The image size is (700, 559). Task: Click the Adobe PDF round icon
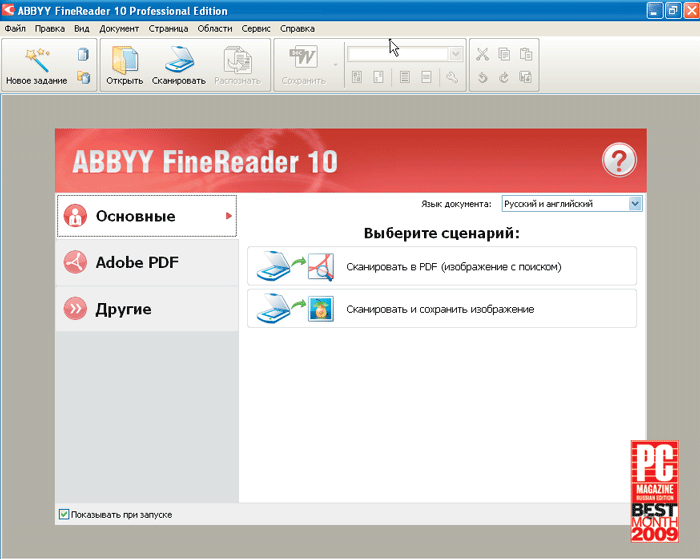coord(75,262)
